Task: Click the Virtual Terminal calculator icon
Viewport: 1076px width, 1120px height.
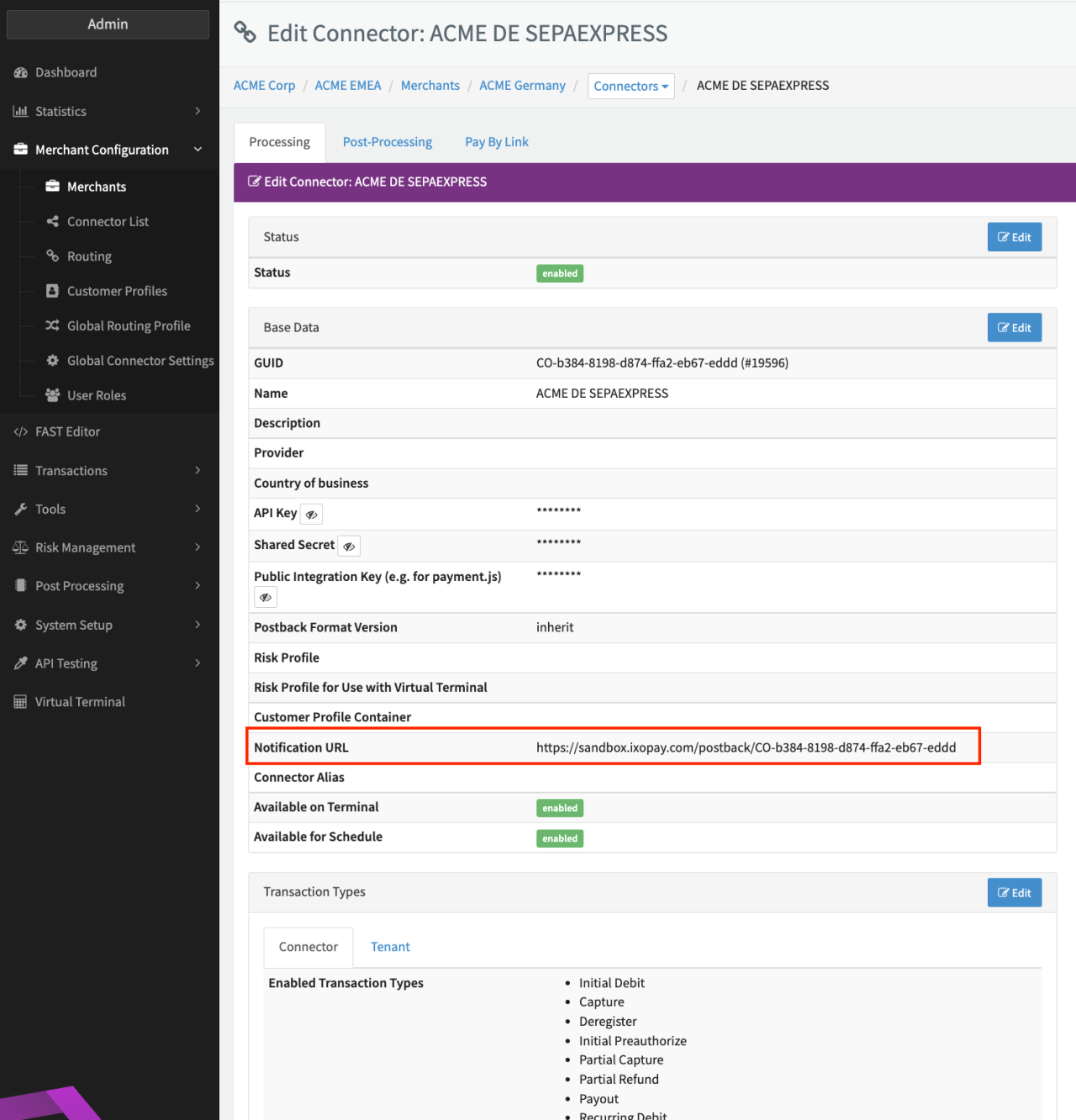Action: coord(21,702)
